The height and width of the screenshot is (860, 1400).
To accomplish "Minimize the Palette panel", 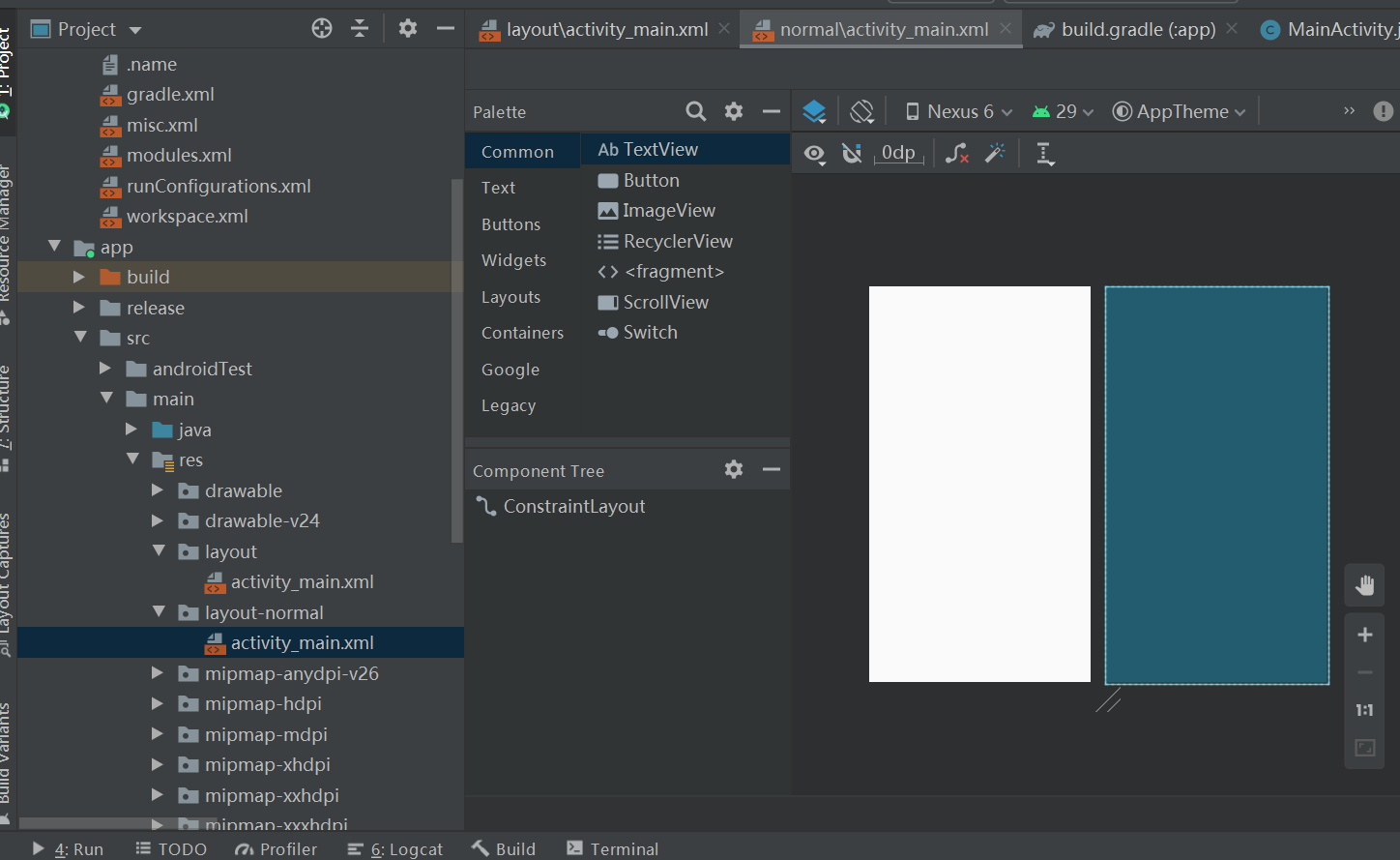I will pos(772,111).
